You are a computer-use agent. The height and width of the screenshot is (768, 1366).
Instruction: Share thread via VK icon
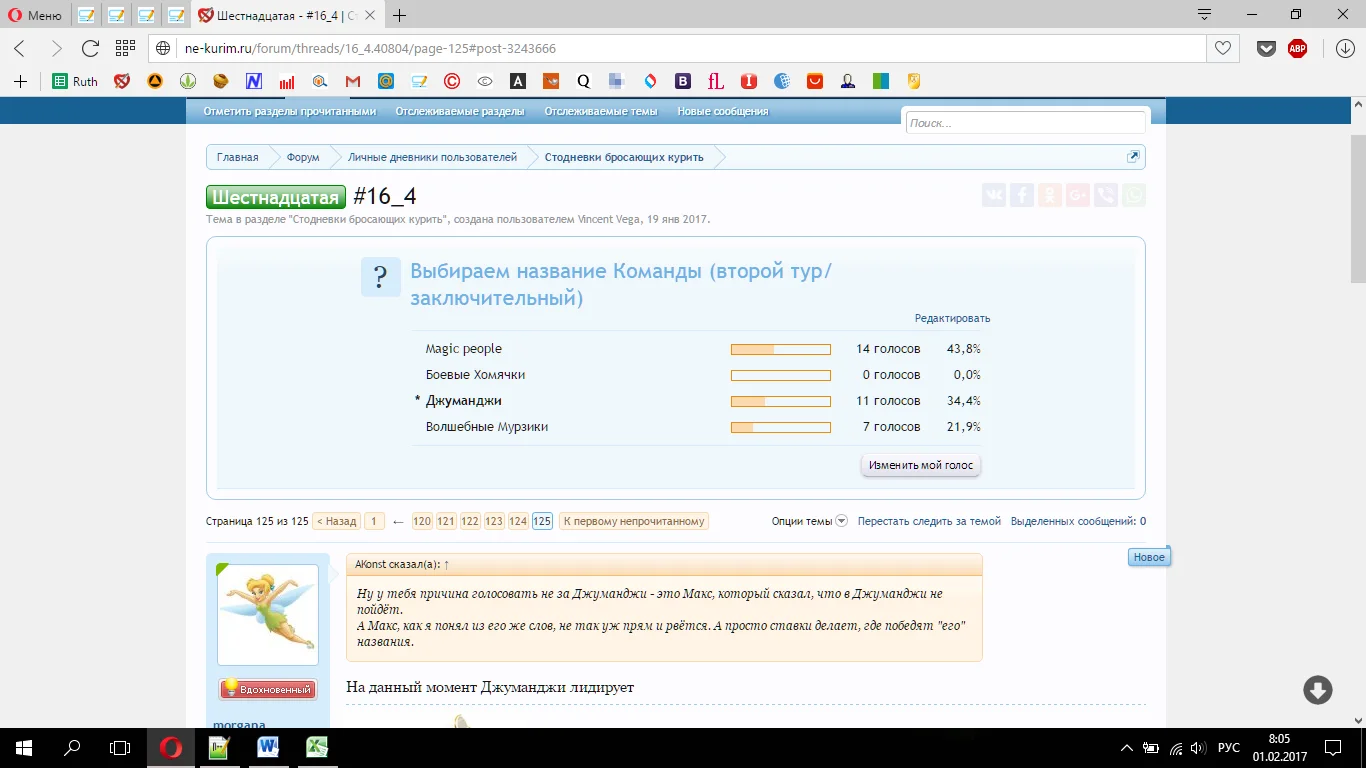(993, 196)
